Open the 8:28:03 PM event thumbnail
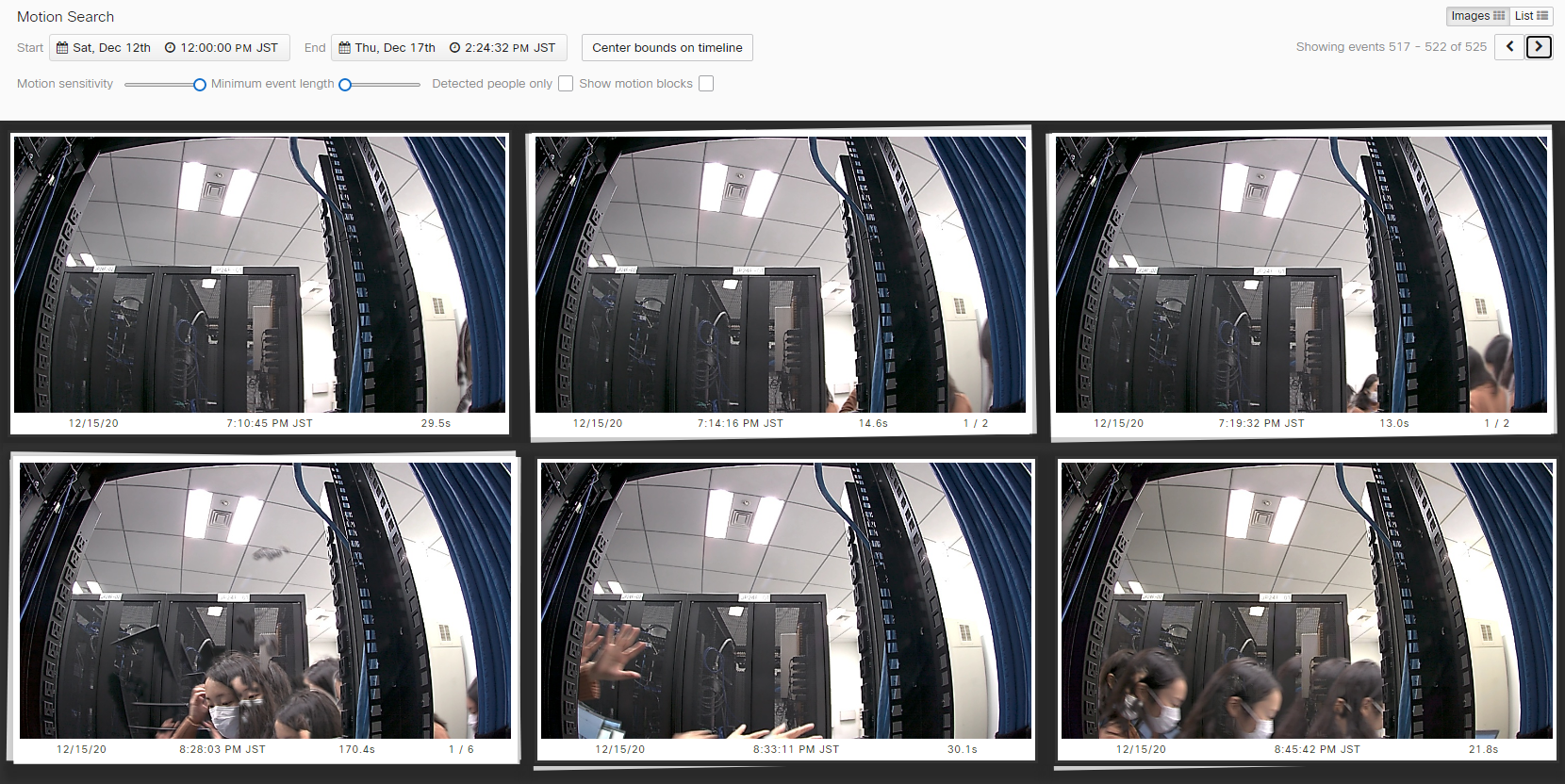The width and height of the screenshot is (1565, 784). click(x=265, y=600)
